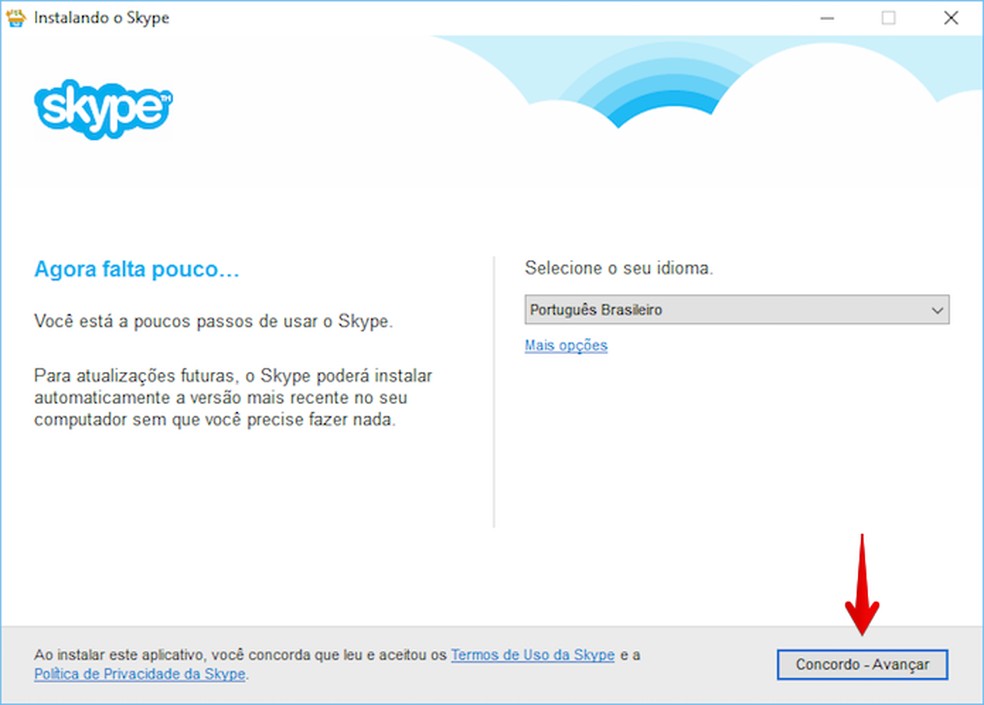Click the 'Instalando o Skype' window title
The height and width of the screenshot is (705, 984).
(102, 18)
